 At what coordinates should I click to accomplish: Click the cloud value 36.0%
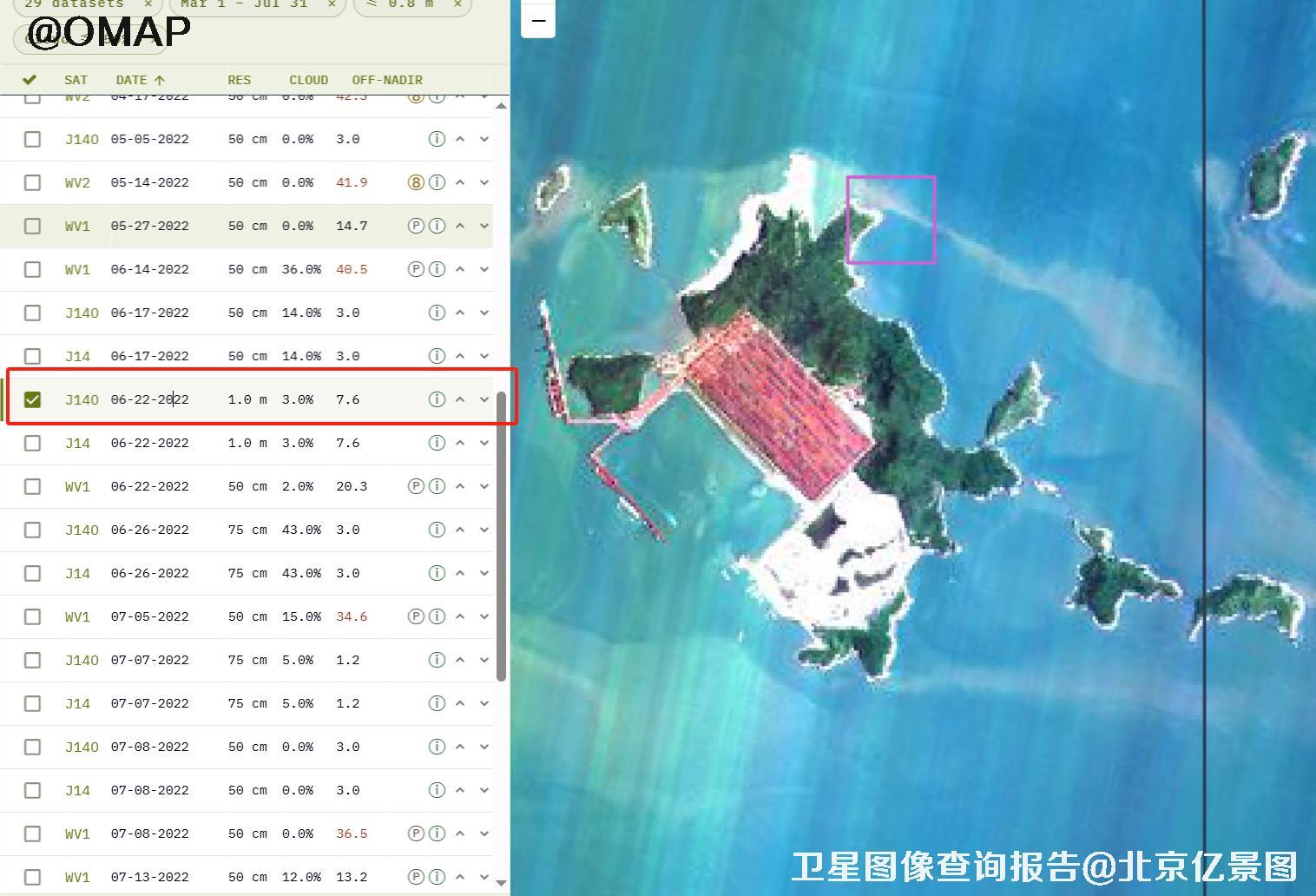click(x=301, y=269)
